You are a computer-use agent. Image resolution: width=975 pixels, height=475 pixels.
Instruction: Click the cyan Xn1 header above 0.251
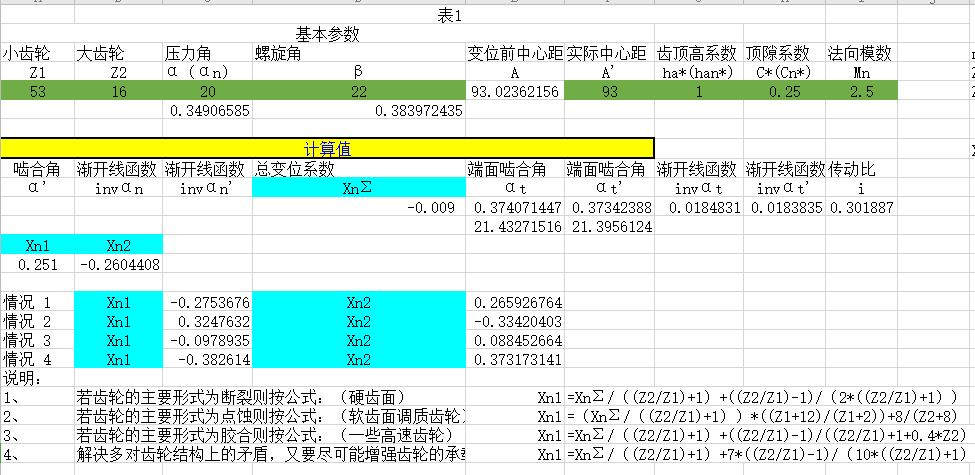point(37,245)
